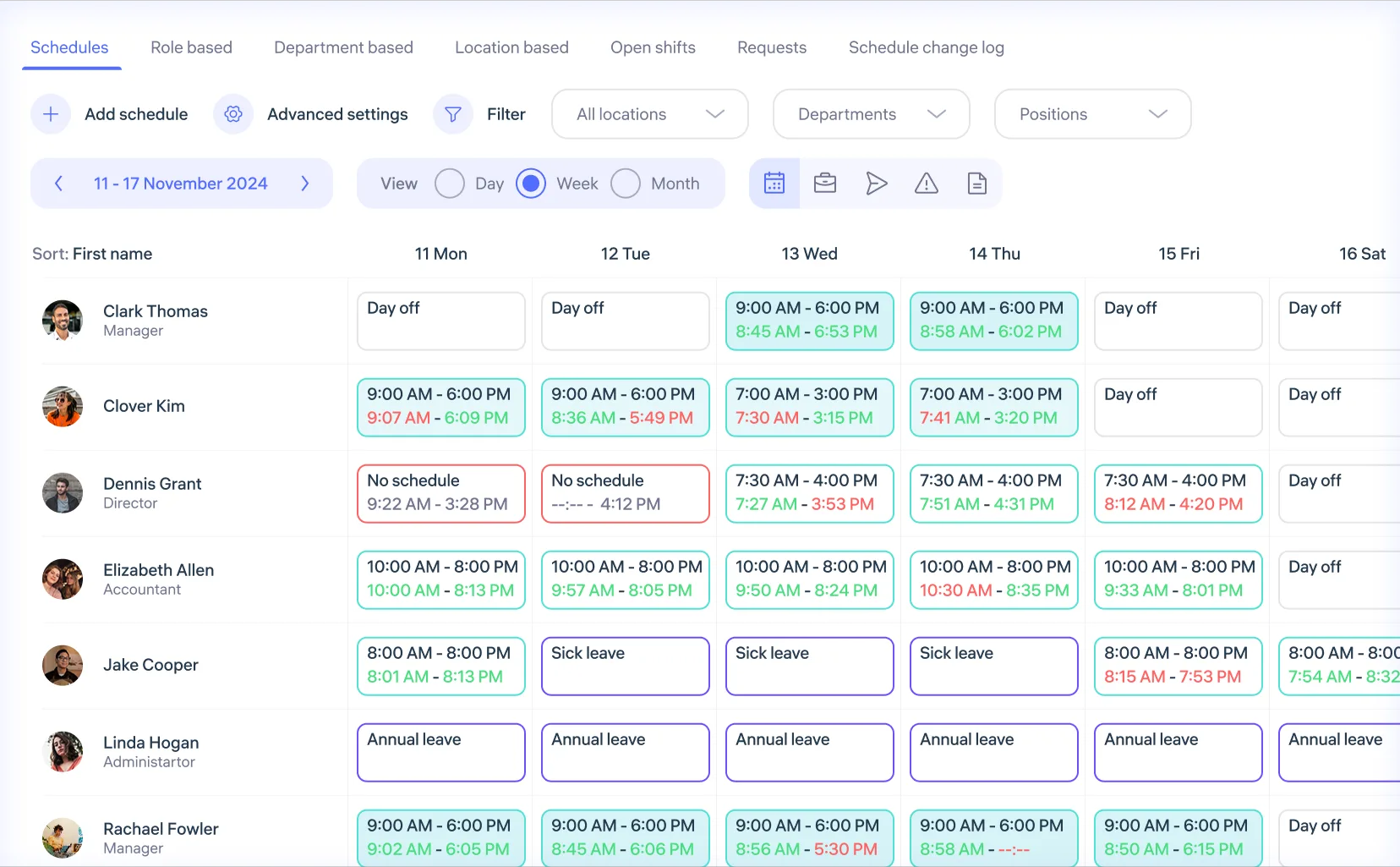
Task: Expand the All locations dropdown
Action: point(650,114)
